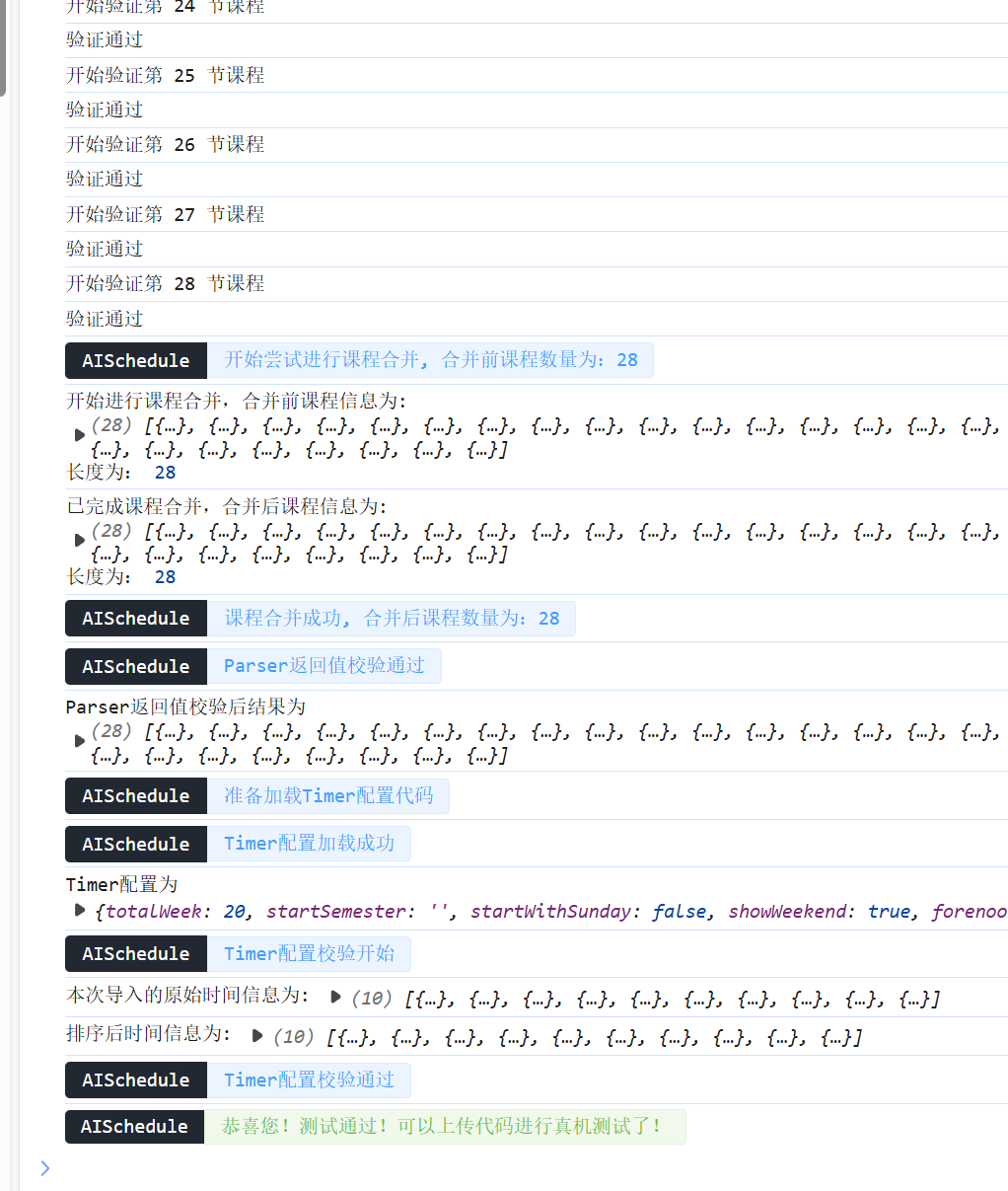Click the AISchedule badge next to the success message
1008x1191 pixels.
135,1126
